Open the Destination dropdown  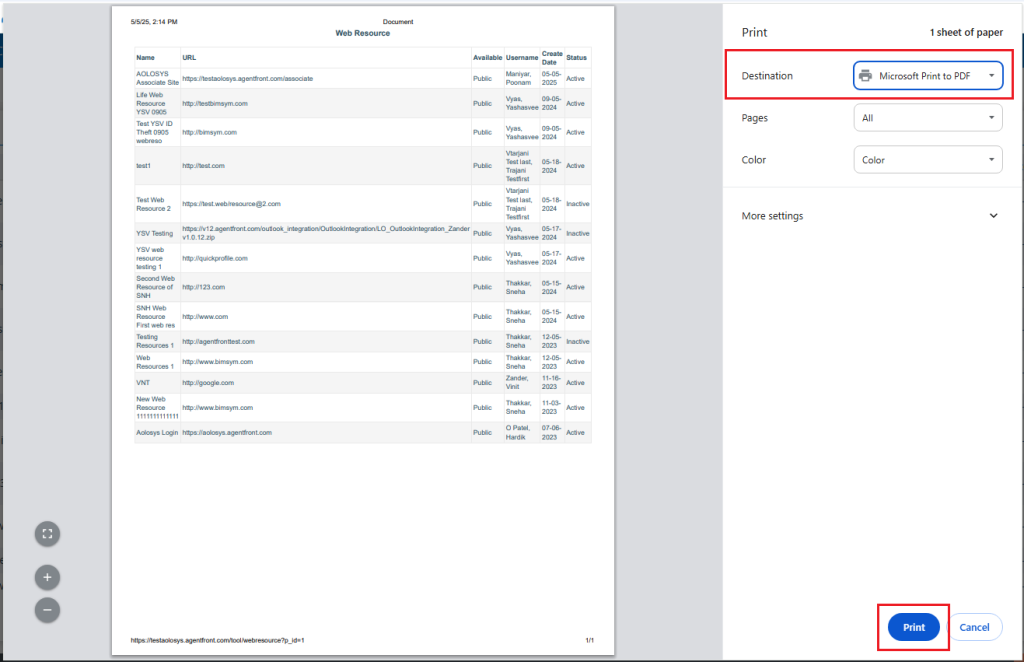point(927,76)
